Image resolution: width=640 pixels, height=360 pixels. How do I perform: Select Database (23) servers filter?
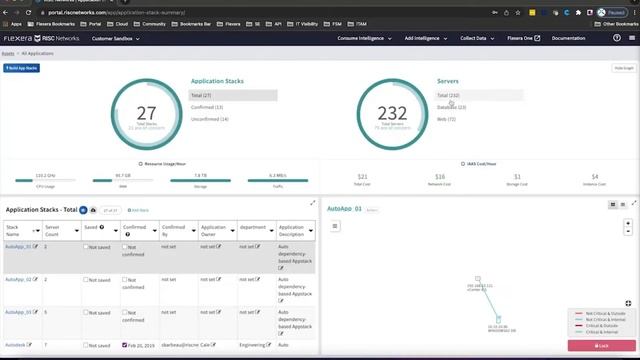[x=451, y=107]
